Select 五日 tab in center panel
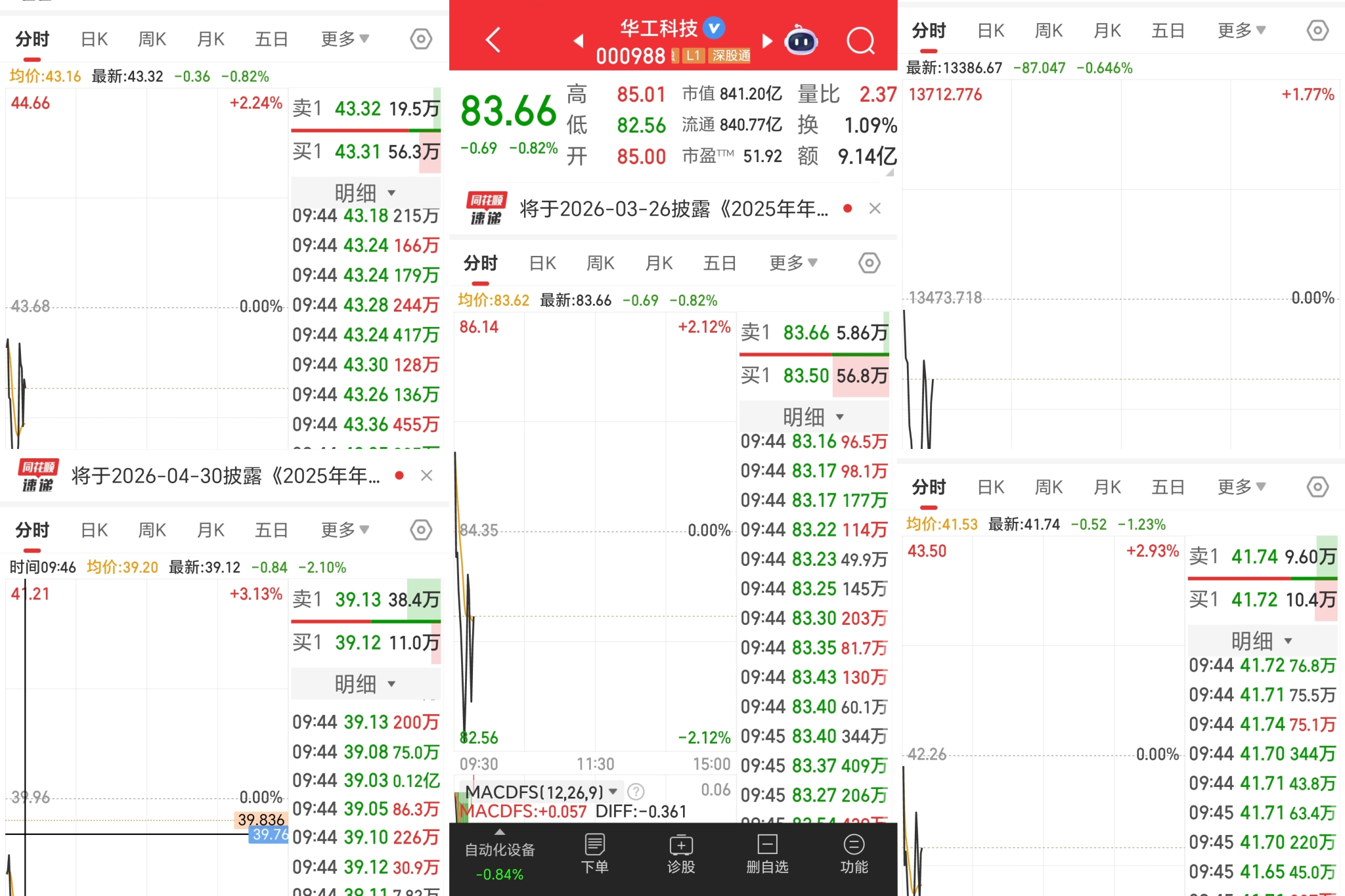 pyautogui.click(x=719, y=263)
